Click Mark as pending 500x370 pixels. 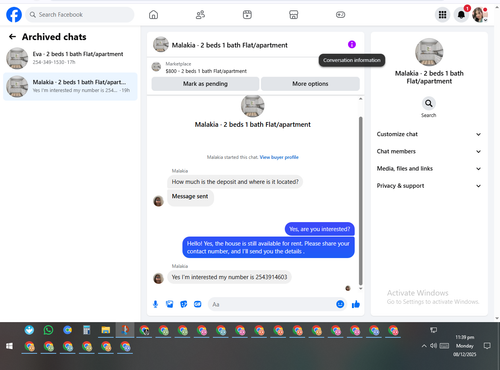(x=205, y=84)
